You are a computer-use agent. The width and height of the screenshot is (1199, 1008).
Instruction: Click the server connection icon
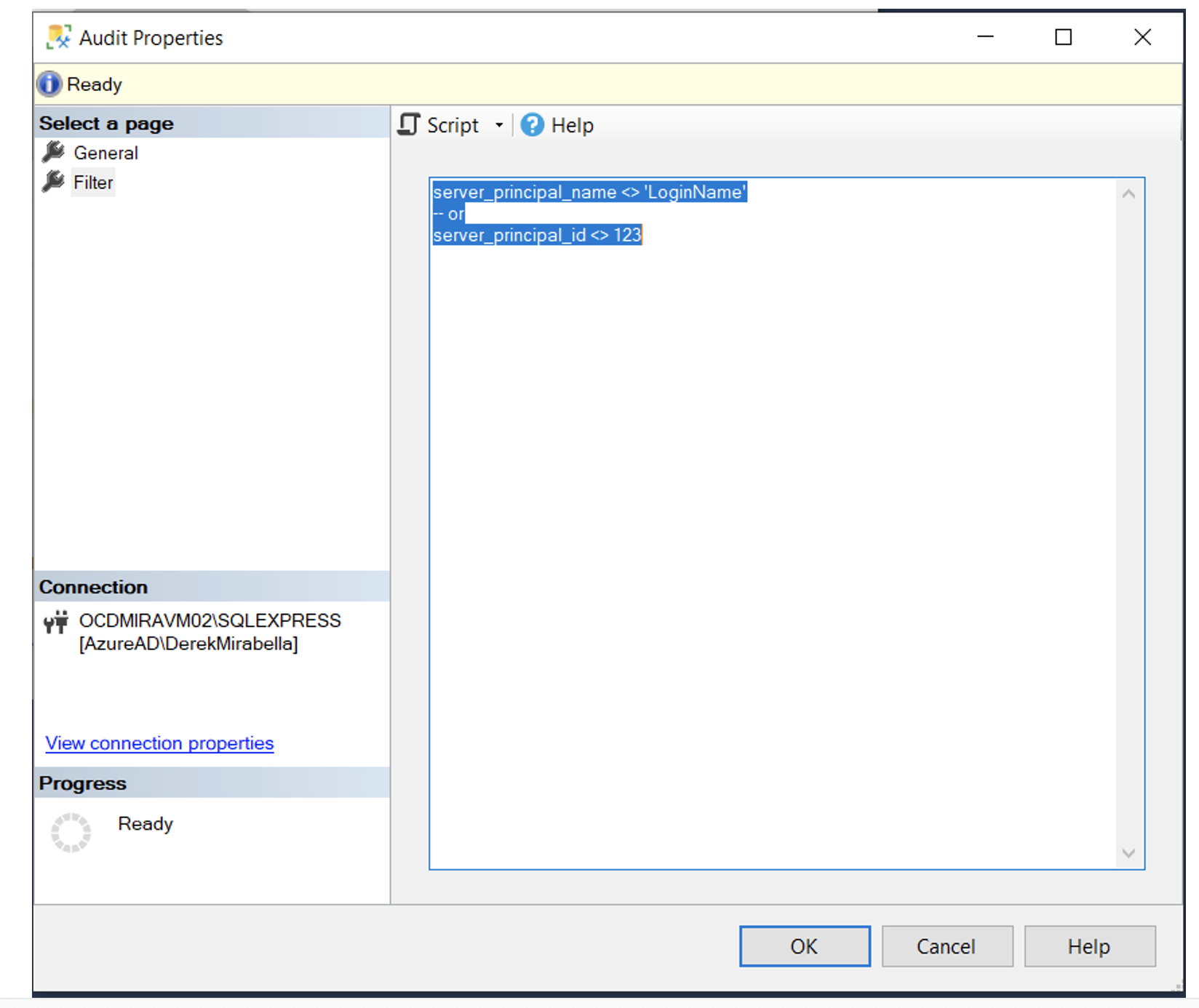point(56,623)
